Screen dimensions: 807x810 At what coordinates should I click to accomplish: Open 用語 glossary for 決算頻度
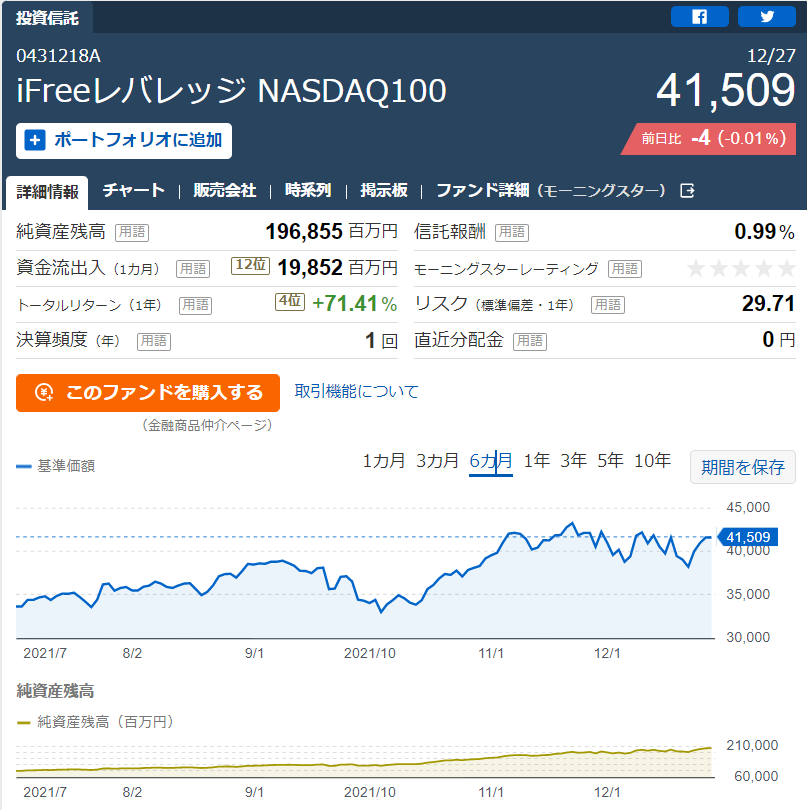[x=154, y=341]
